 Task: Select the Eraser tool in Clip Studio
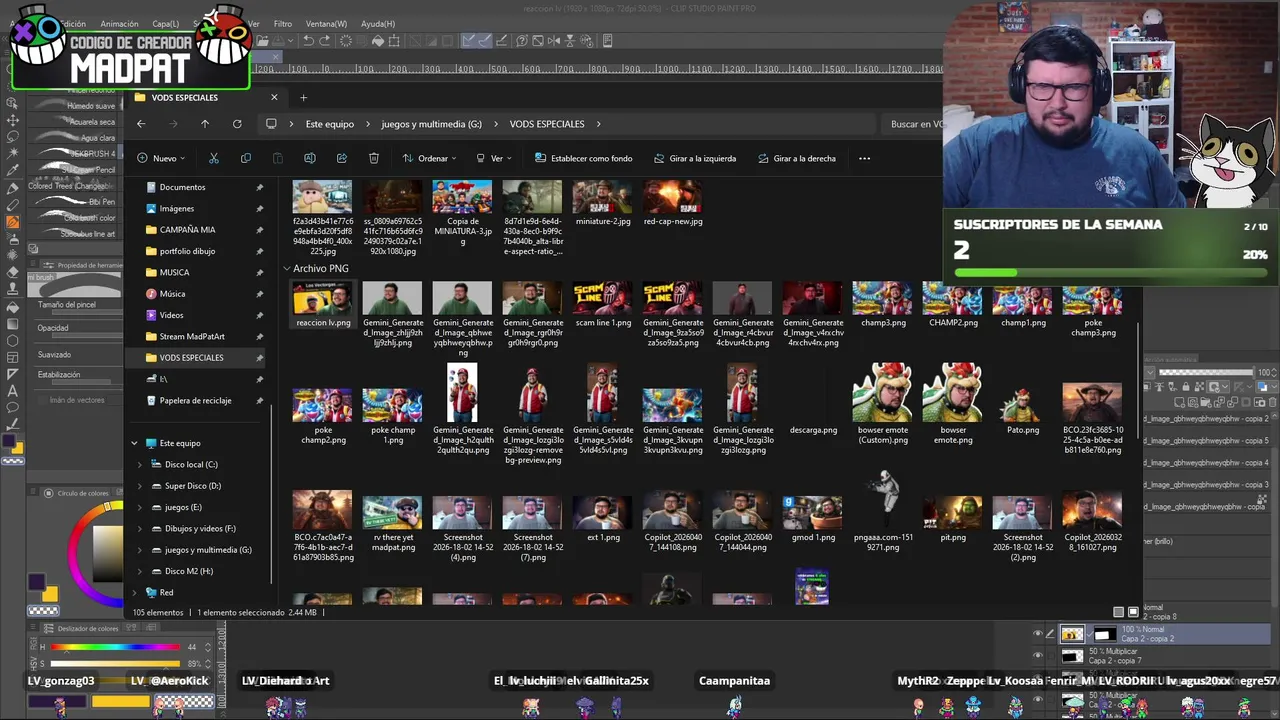point(13,273)
